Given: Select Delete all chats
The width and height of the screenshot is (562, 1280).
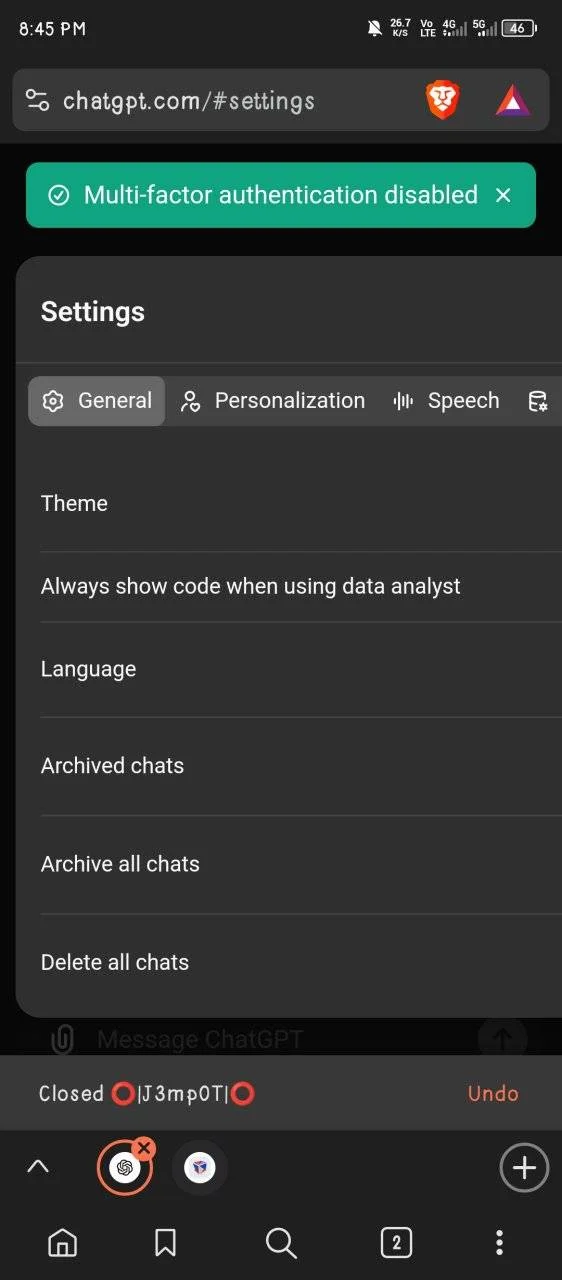Looking at the screenshot, I should [x=301, y=962].
